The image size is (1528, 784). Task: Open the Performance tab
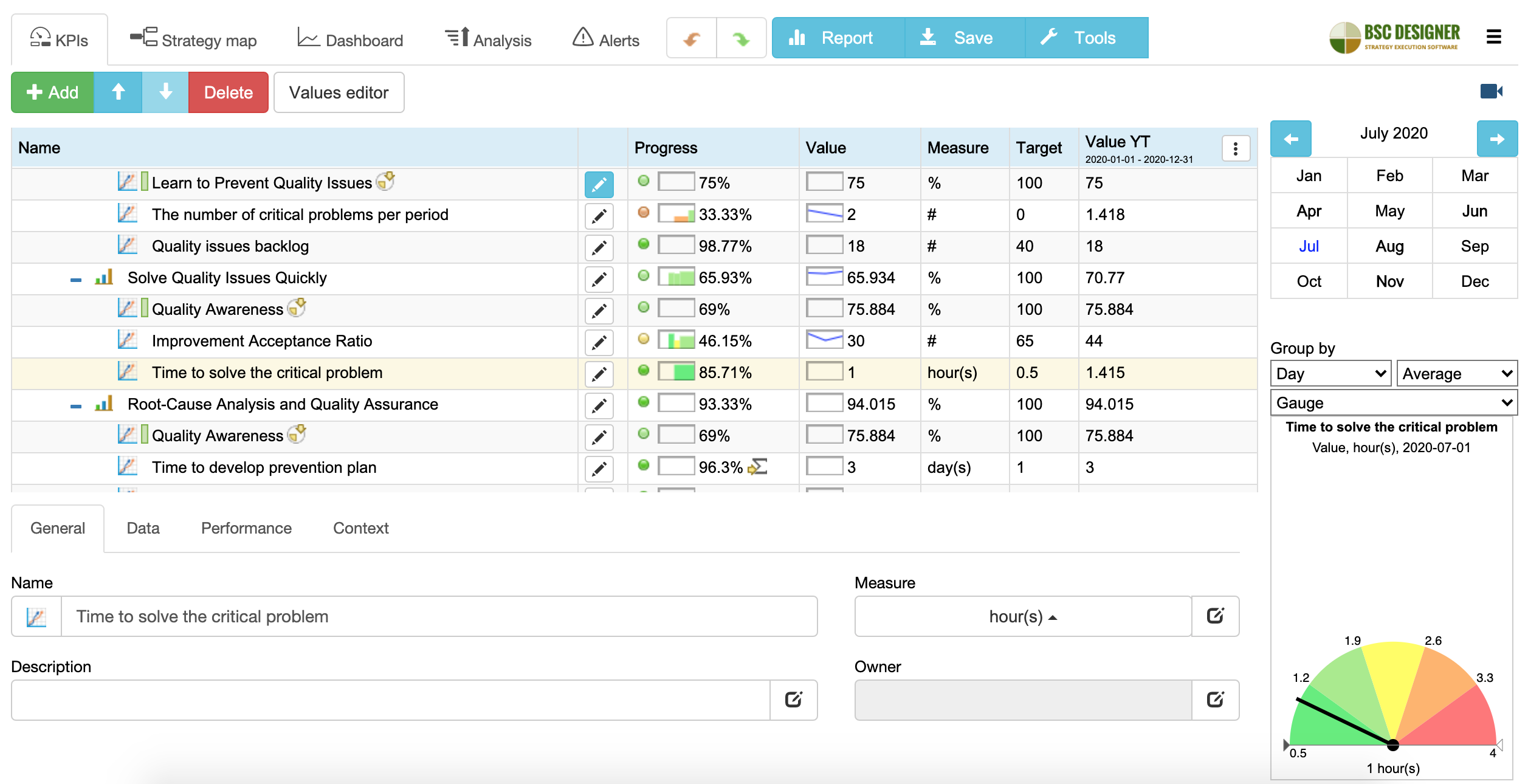click(x=246, y=528)
